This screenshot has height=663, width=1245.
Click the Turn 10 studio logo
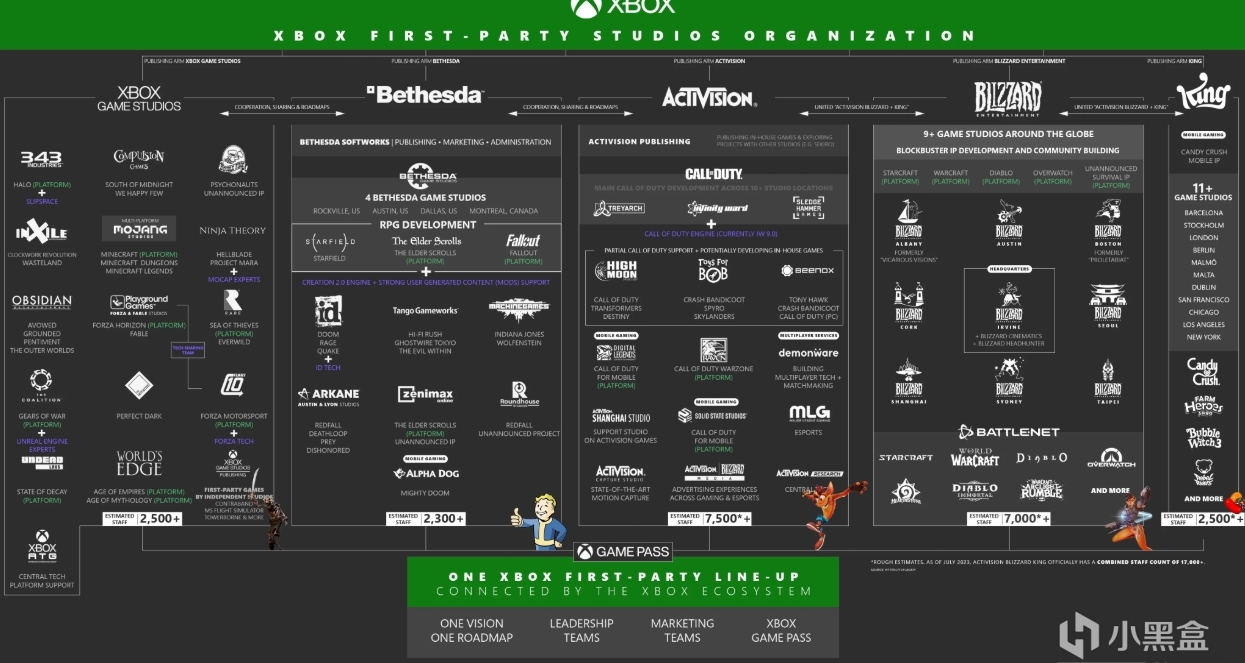click(x=232, y=385)
